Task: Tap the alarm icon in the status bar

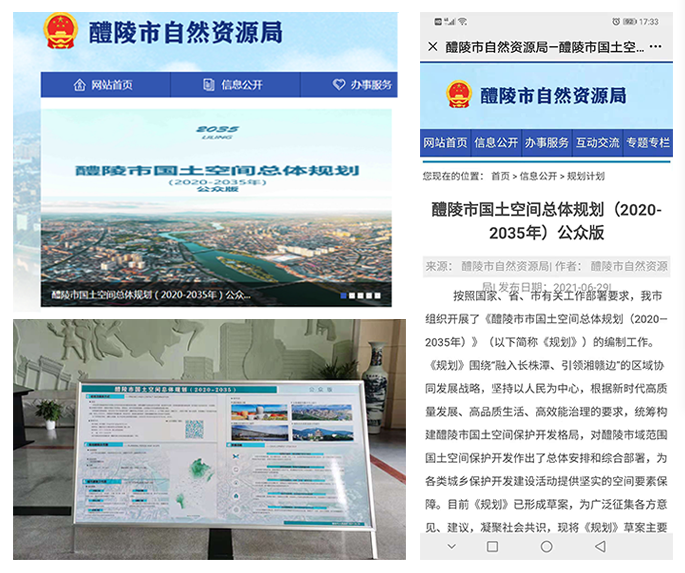Action: pos(616,21)
